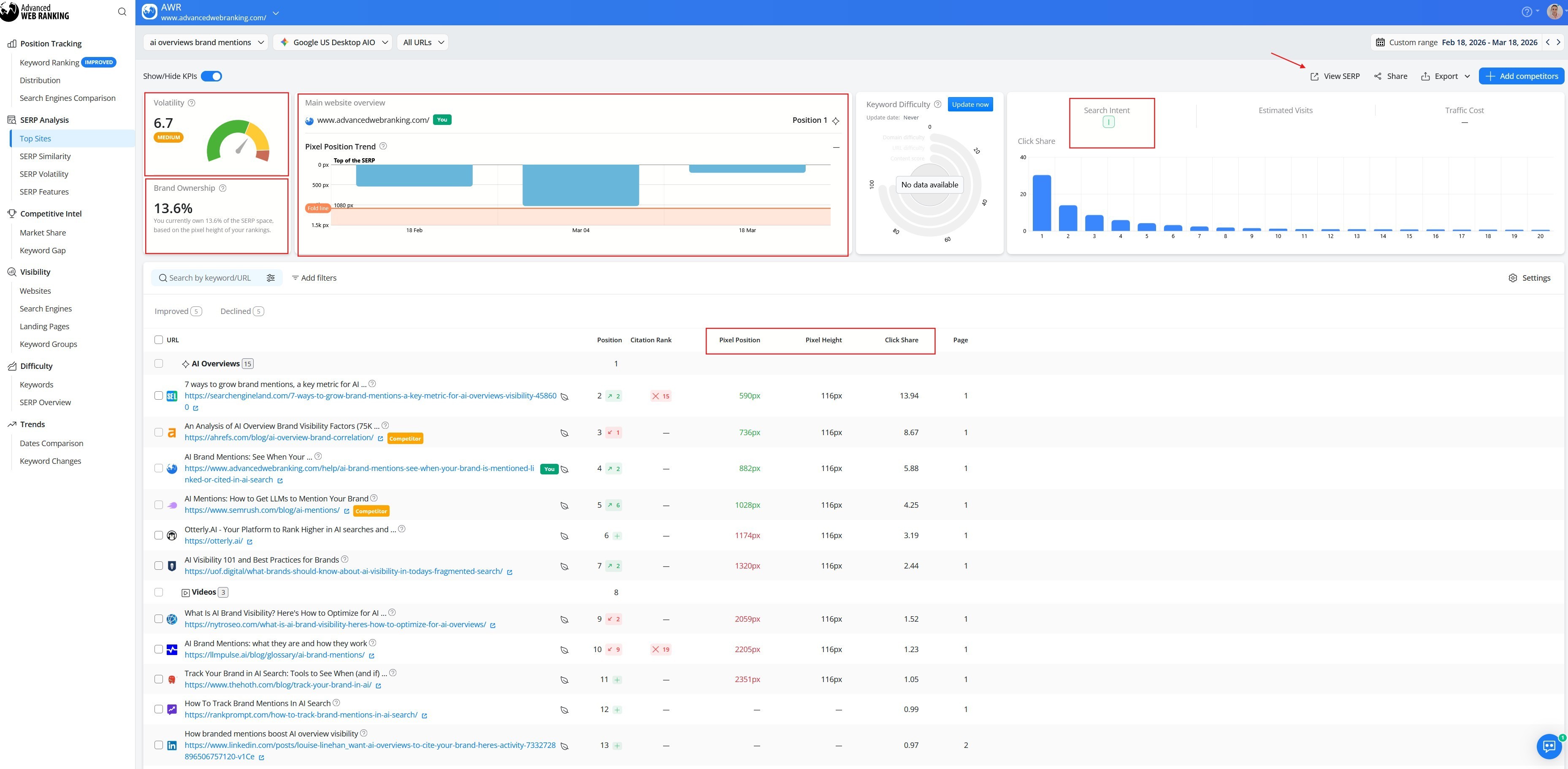
Task: Click the Volatility help icon
Action: tap(192, 103)
